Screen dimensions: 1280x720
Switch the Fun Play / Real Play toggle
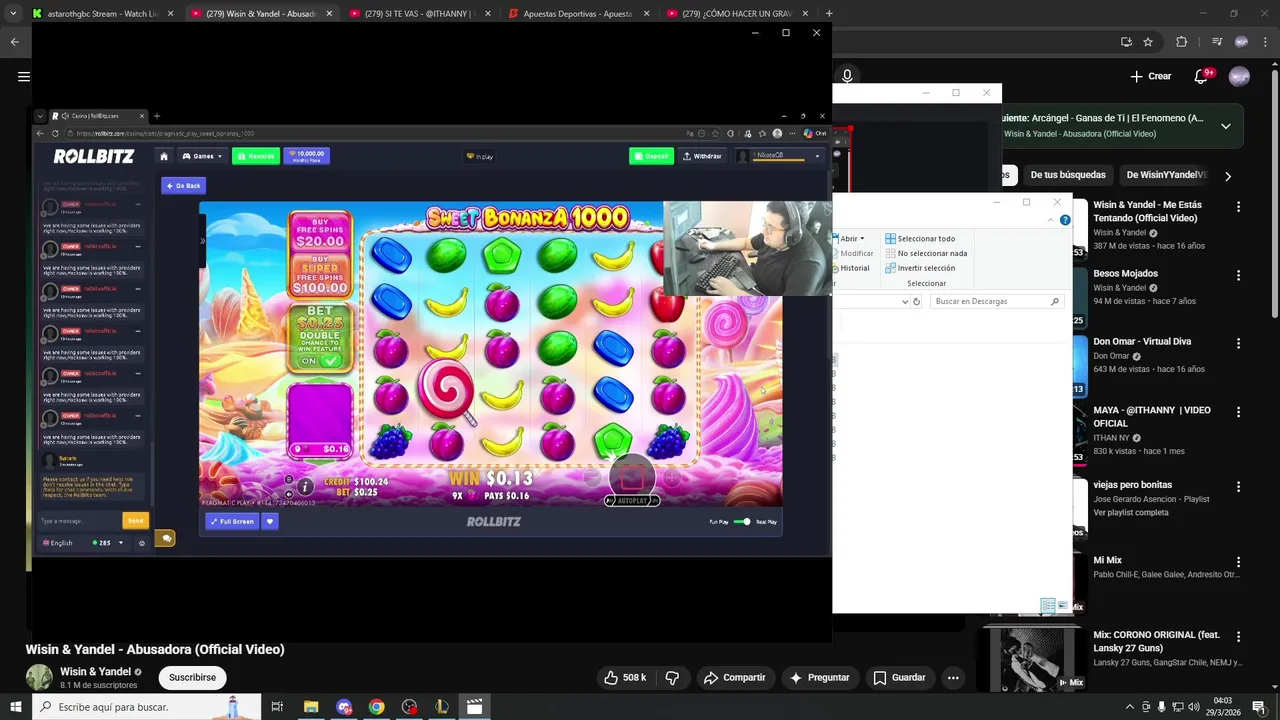pos(742,521)
